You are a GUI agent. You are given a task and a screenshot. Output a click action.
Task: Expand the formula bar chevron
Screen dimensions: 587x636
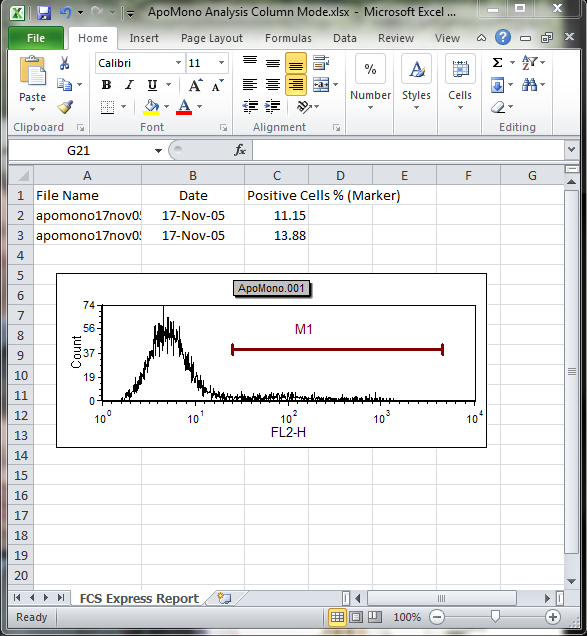pos(572,150)
